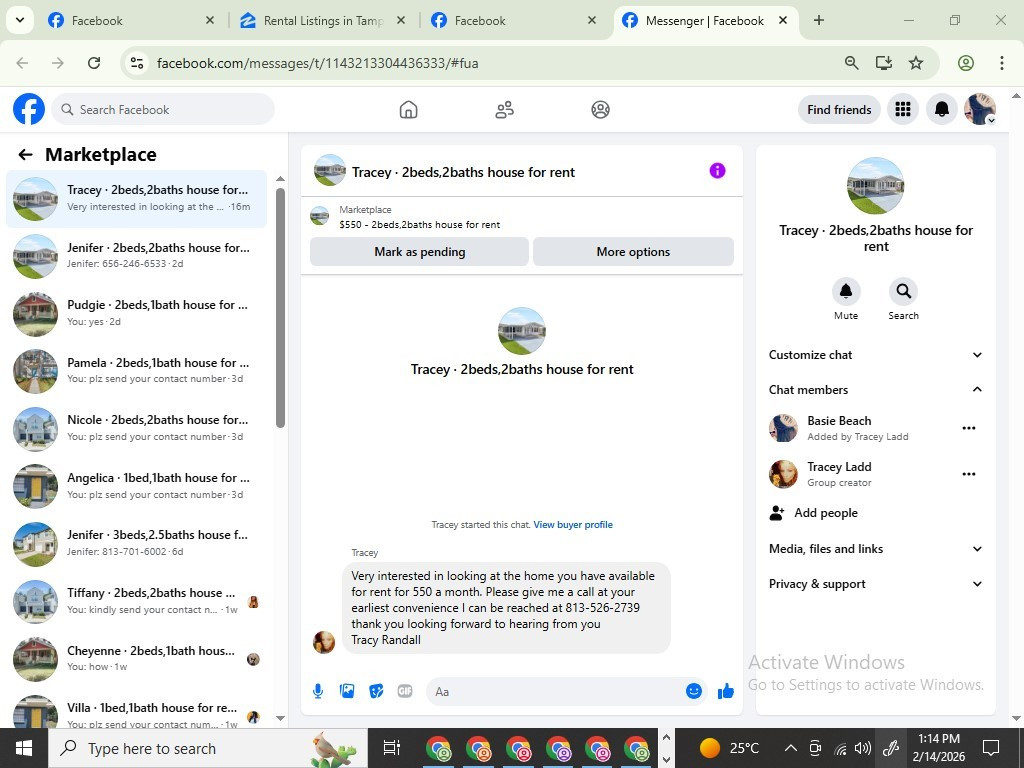Open the Pudgie 2beds,1bath conversation
Viewport: 1024px width, 768px height.
coord(136,313)
